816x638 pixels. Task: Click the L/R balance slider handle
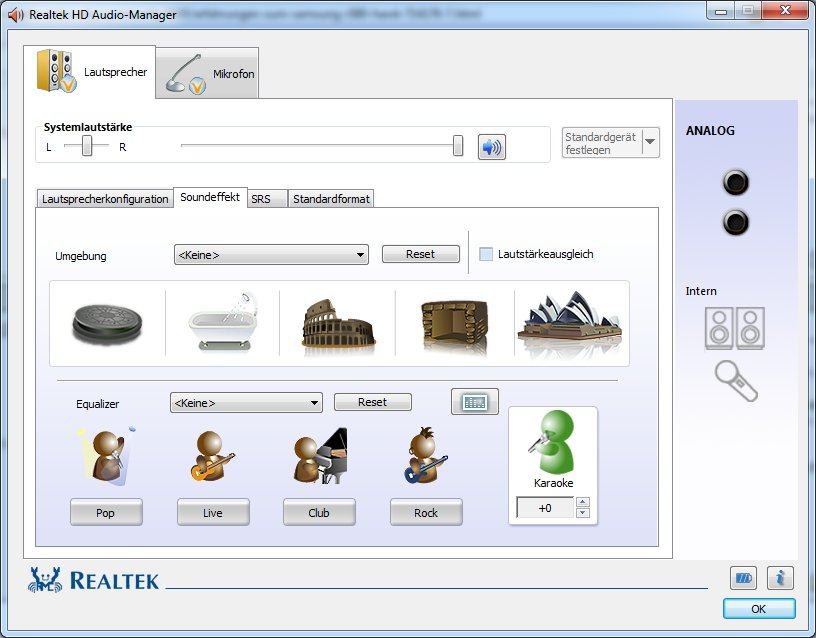pos(87,146)
